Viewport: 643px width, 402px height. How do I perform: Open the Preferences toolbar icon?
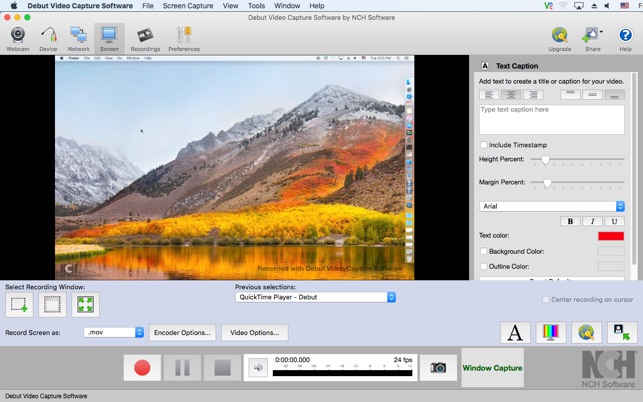point(184,38)
